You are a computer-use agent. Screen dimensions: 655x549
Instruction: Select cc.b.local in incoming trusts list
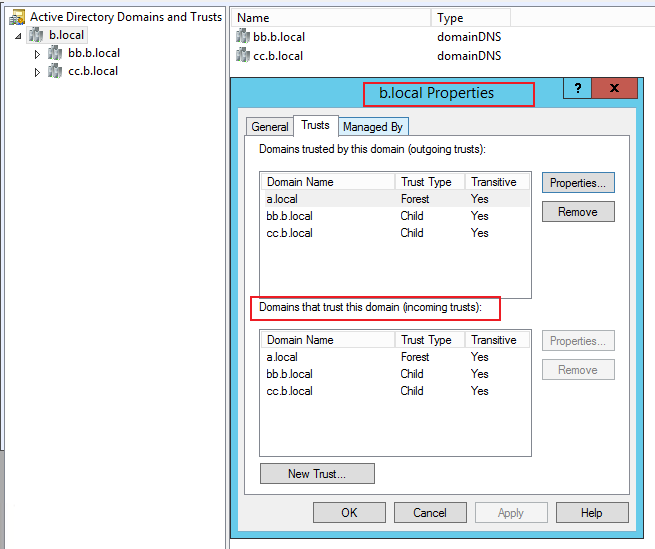click(x=395, y=391)
